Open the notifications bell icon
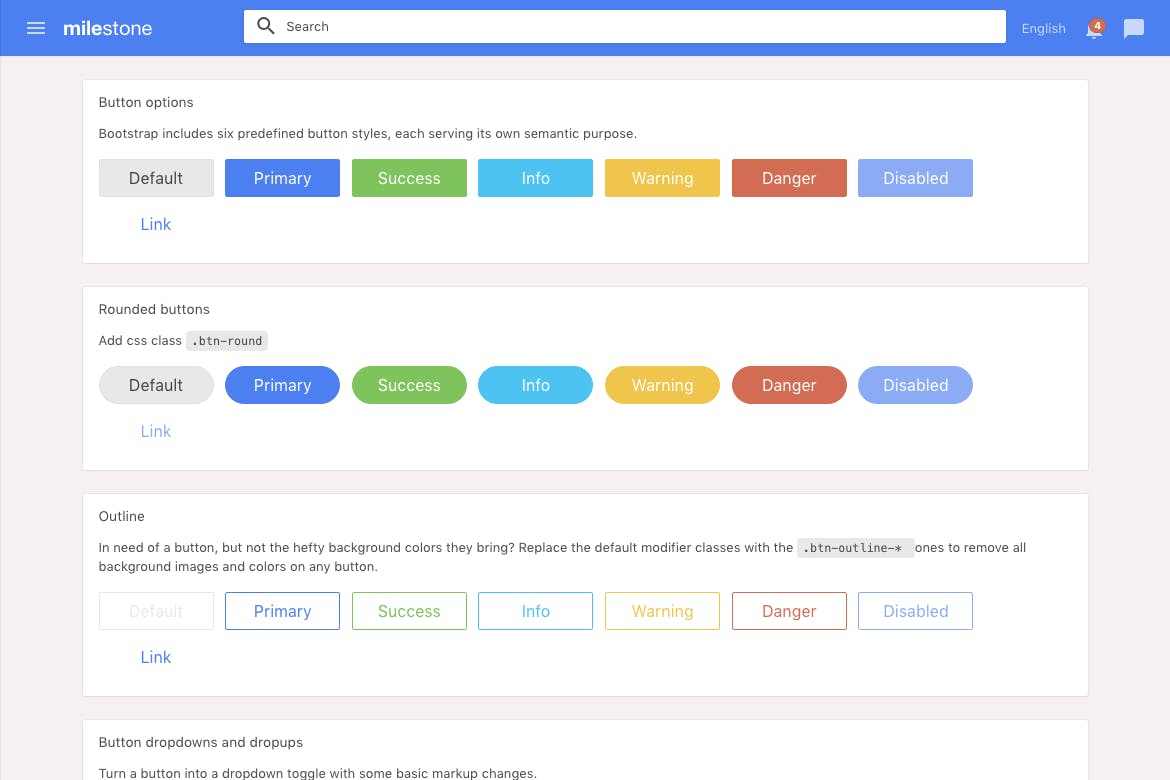 (x=1094, y=29)
